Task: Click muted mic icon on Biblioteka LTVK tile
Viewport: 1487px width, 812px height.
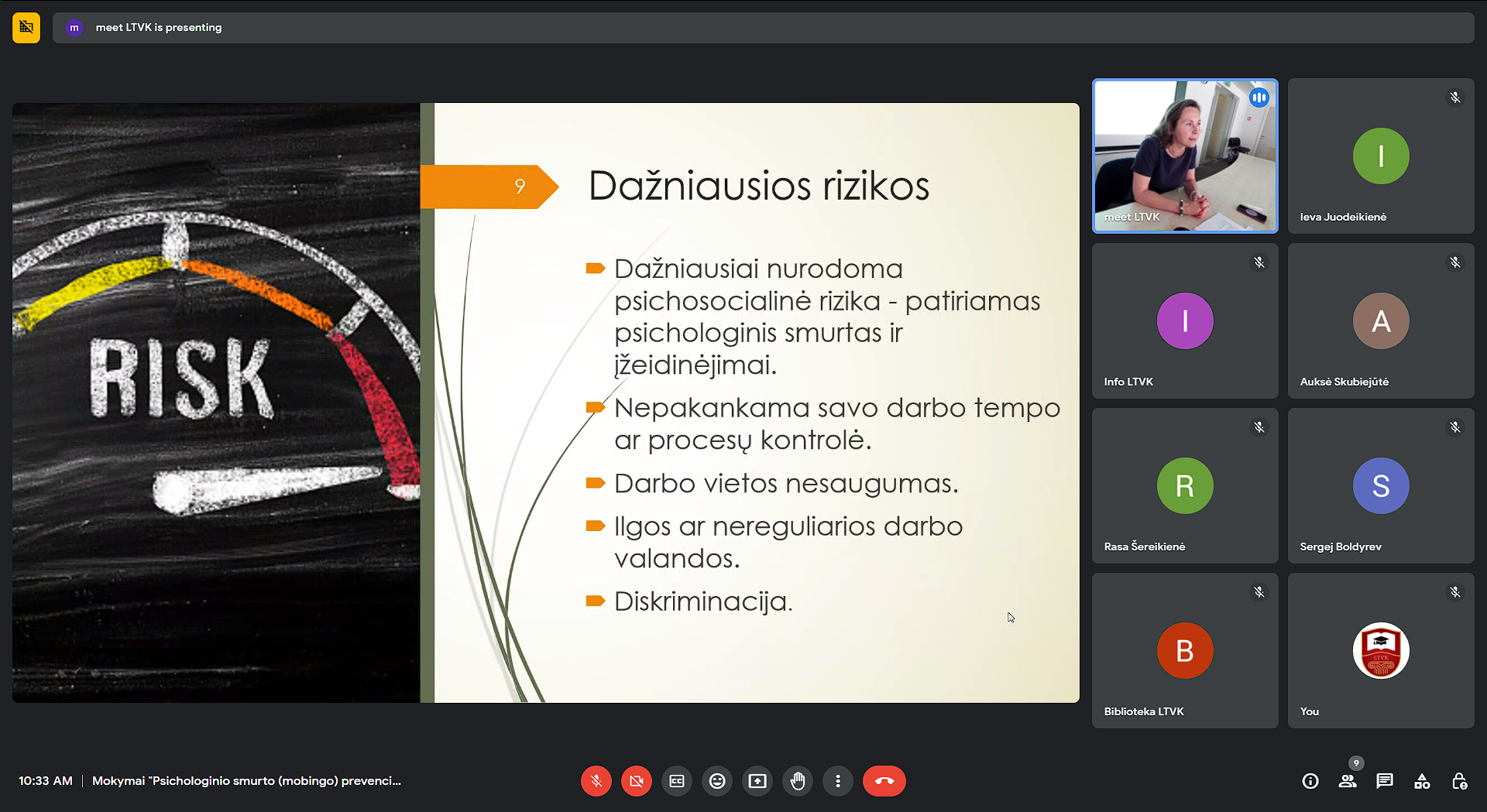Action: point(1259,592)
